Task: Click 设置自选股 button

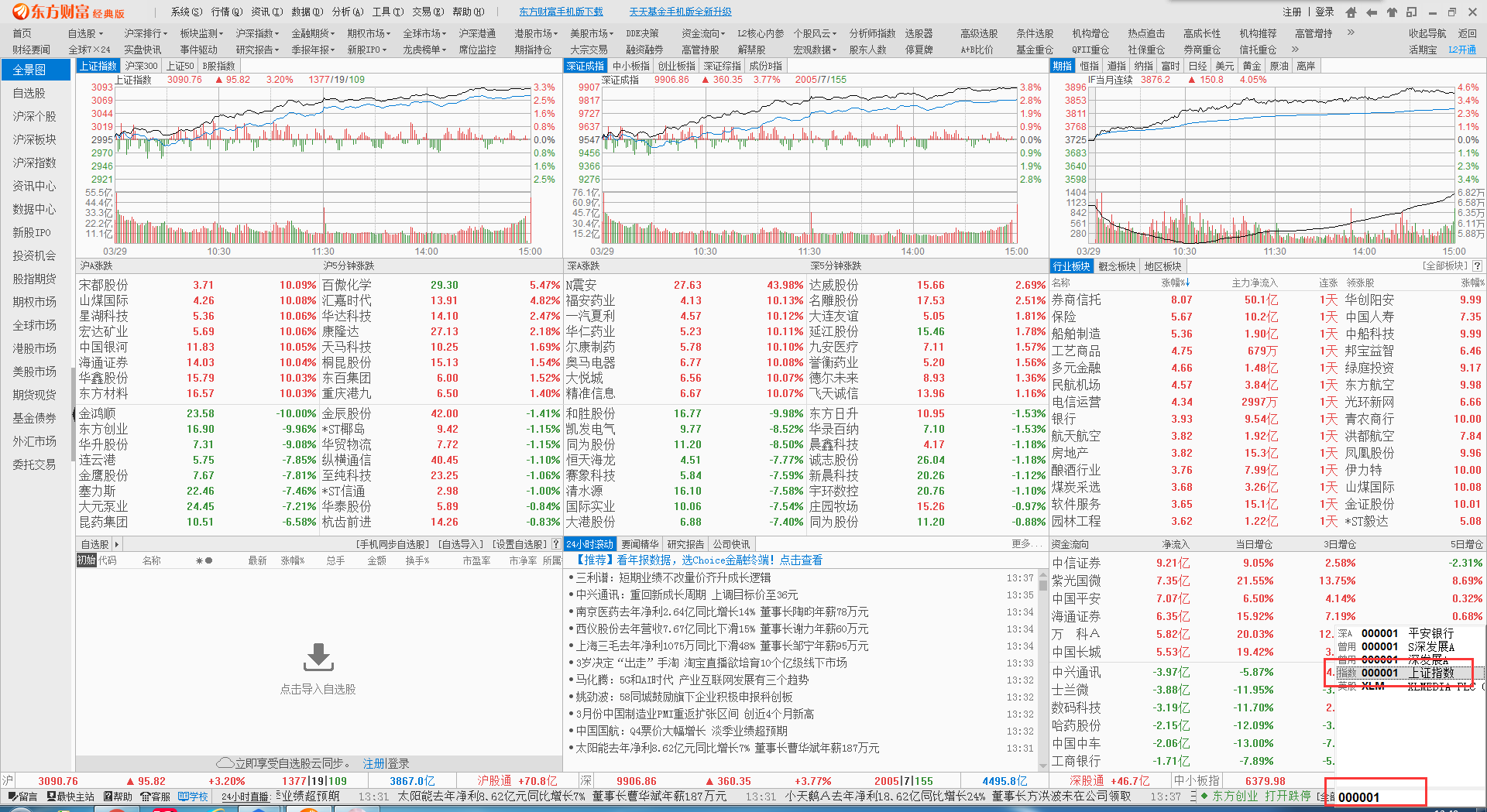Action: [520, 544]
